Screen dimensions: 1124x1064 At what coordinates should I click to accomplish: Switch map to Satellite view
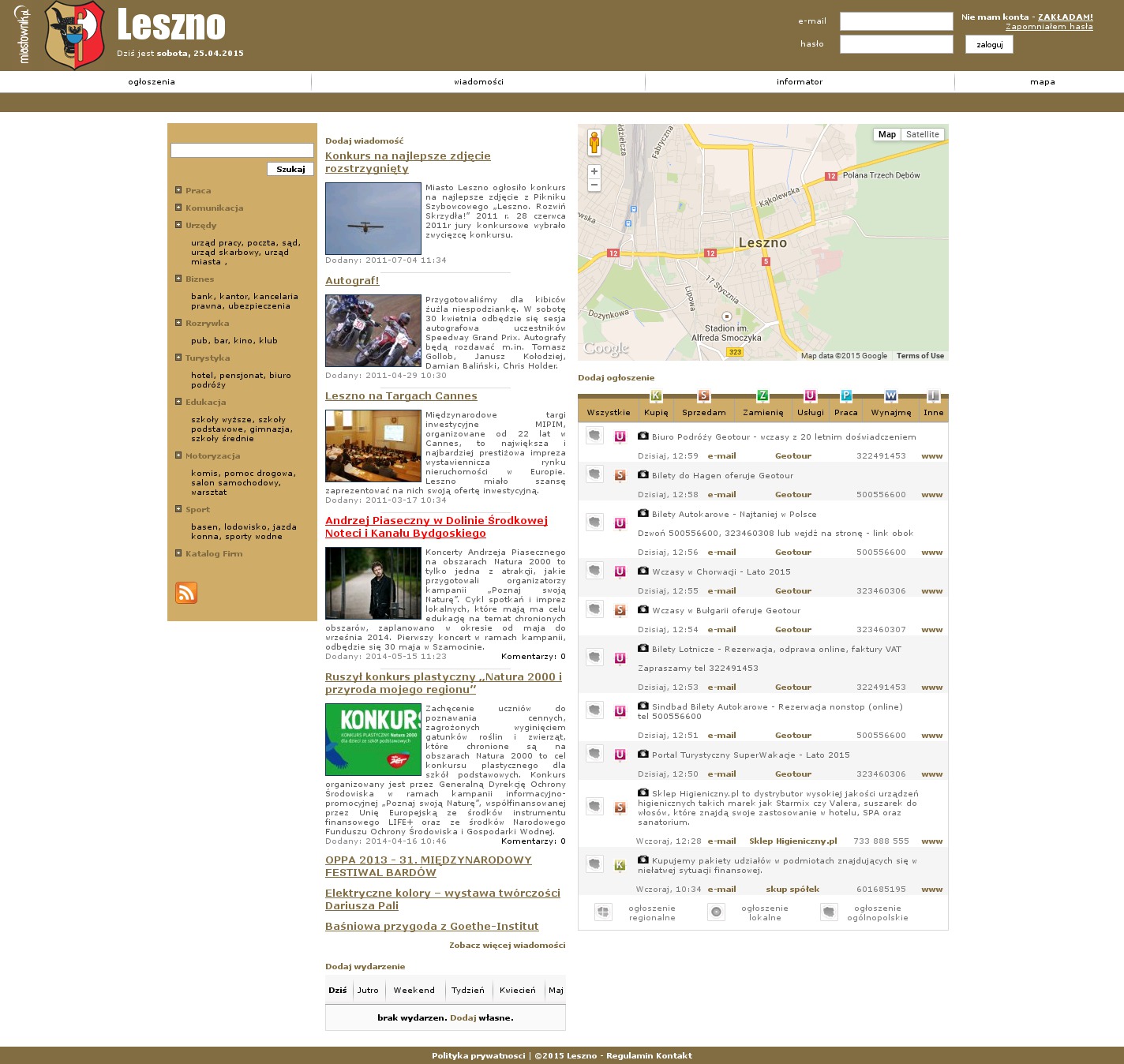tap(922, 134)
